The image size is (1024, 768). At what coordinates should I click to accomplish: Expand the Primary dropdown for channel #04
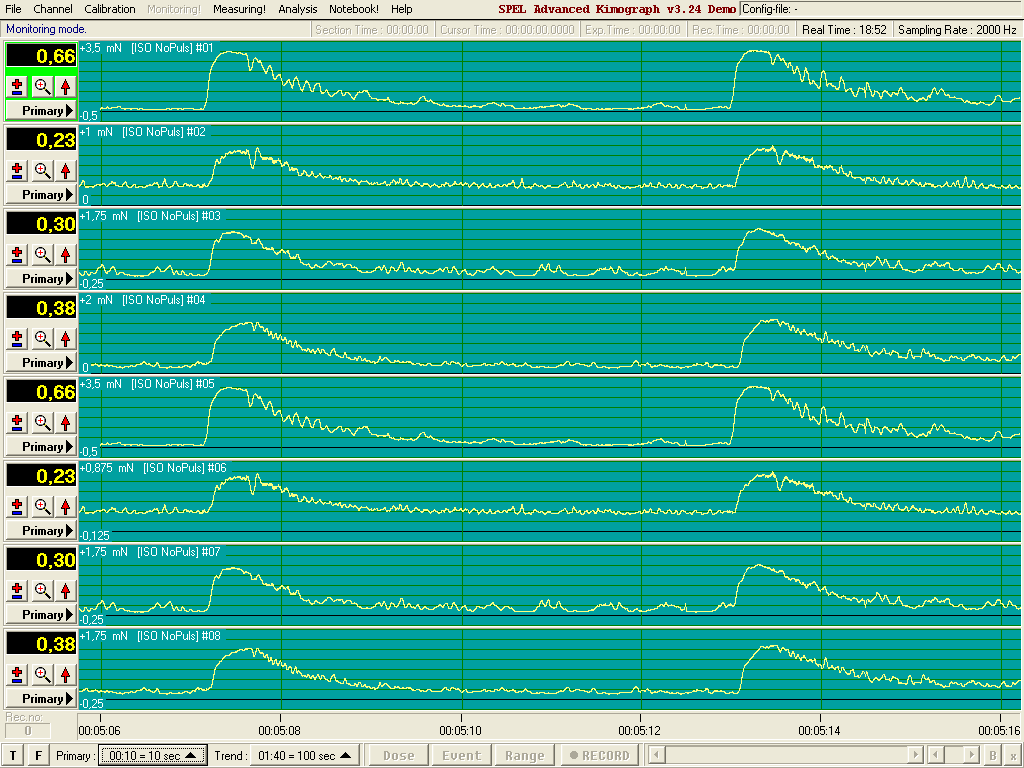[41, 362]
